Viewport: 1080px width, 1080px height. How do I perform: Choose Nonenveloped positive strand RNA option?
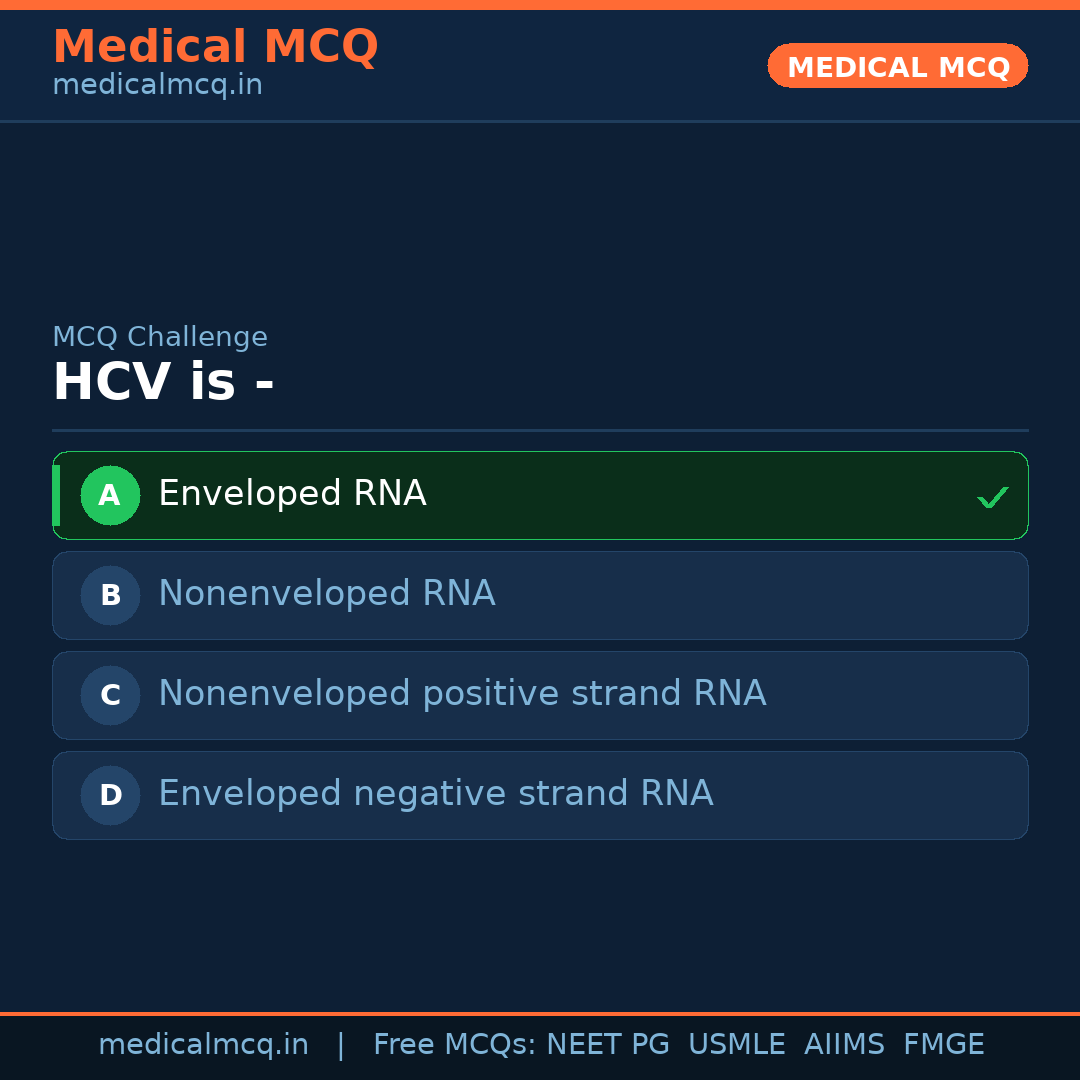[462, 694]
